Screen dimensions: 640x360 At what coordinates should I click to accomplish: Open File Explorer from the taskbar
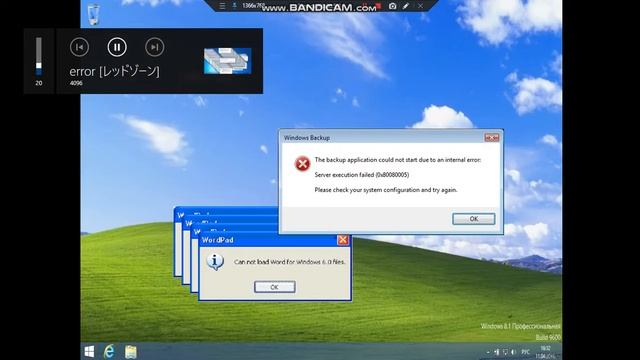pyautogui.click(x=131, y=352)
